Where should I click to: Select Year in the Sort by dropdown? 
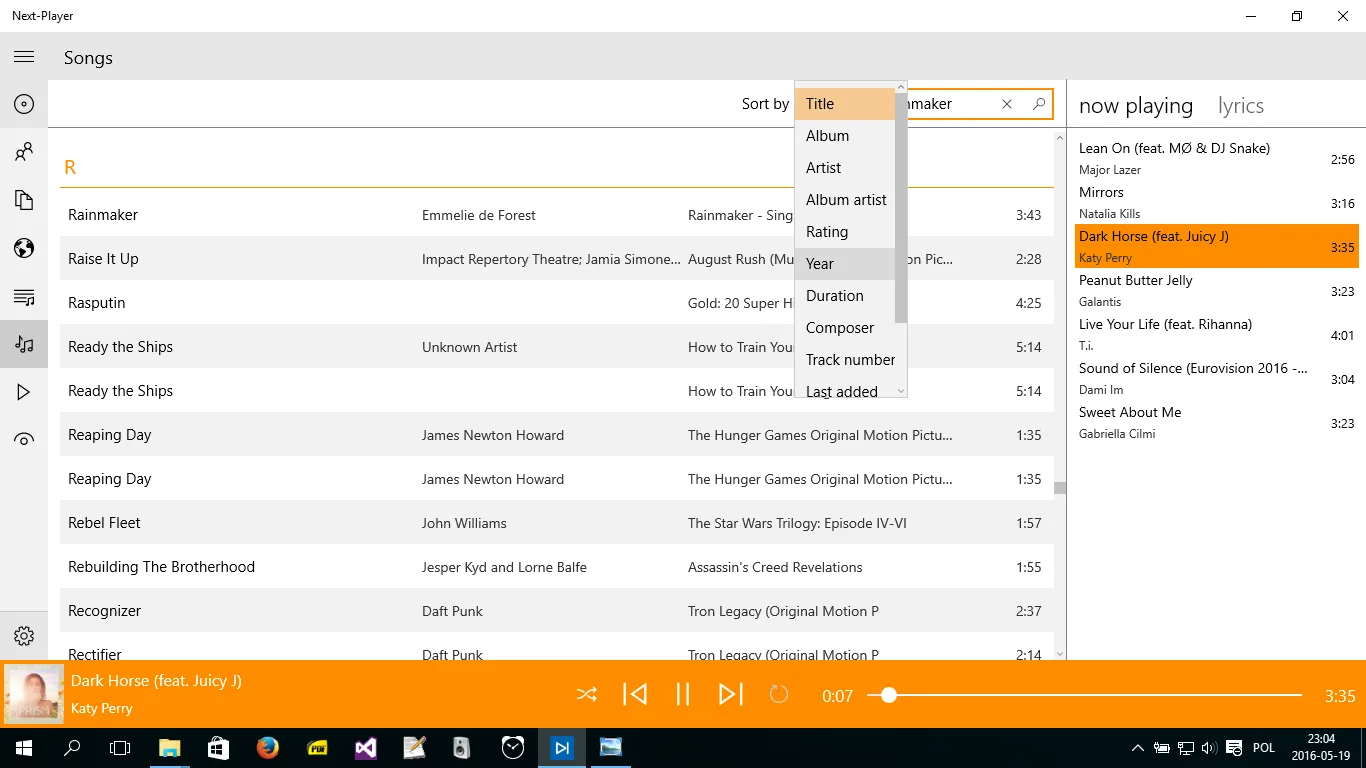tap(845, 264)
